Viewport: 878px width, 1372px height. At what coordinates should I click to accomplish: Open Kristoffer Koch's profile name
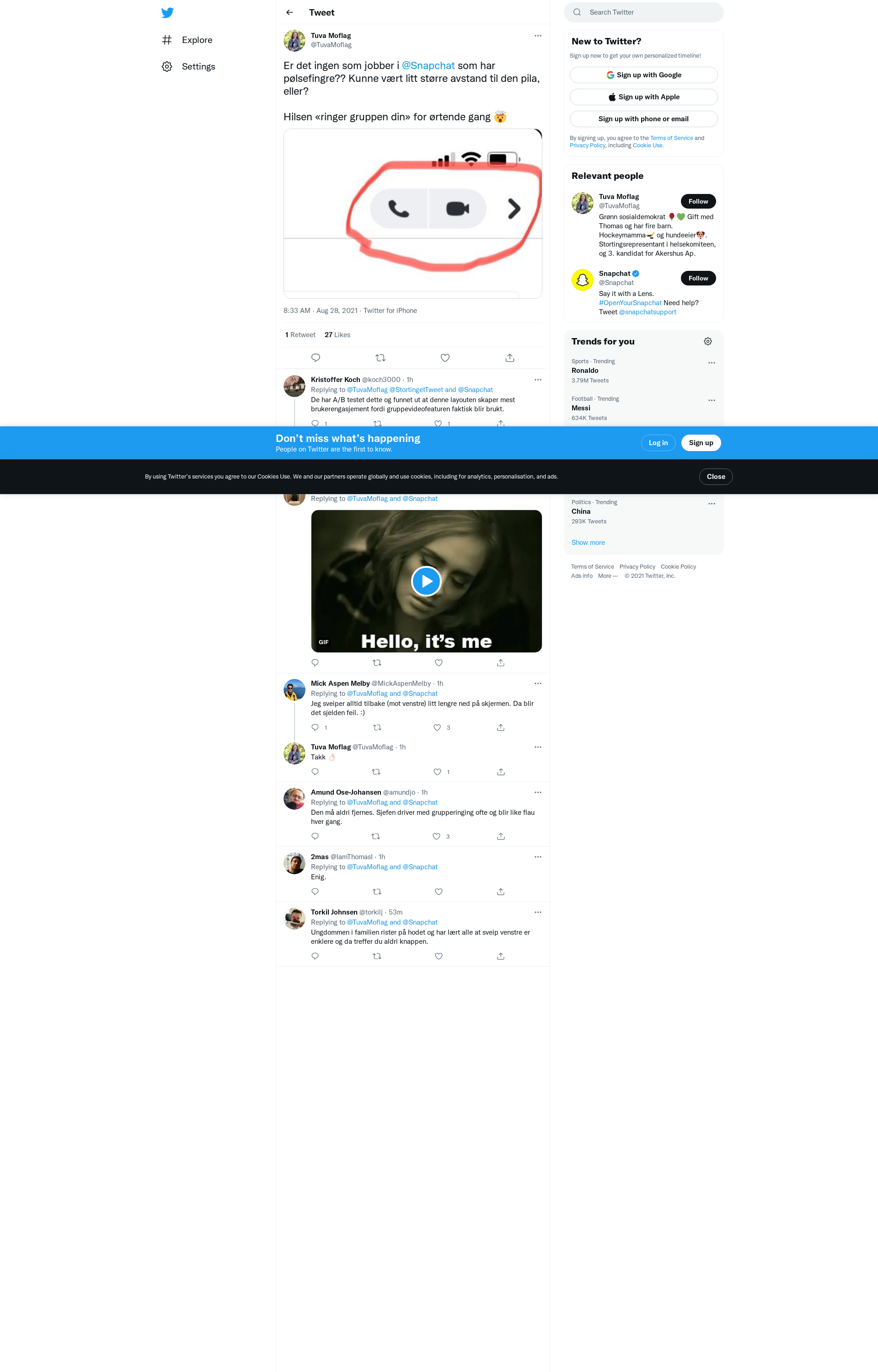[x=335, y=380]
